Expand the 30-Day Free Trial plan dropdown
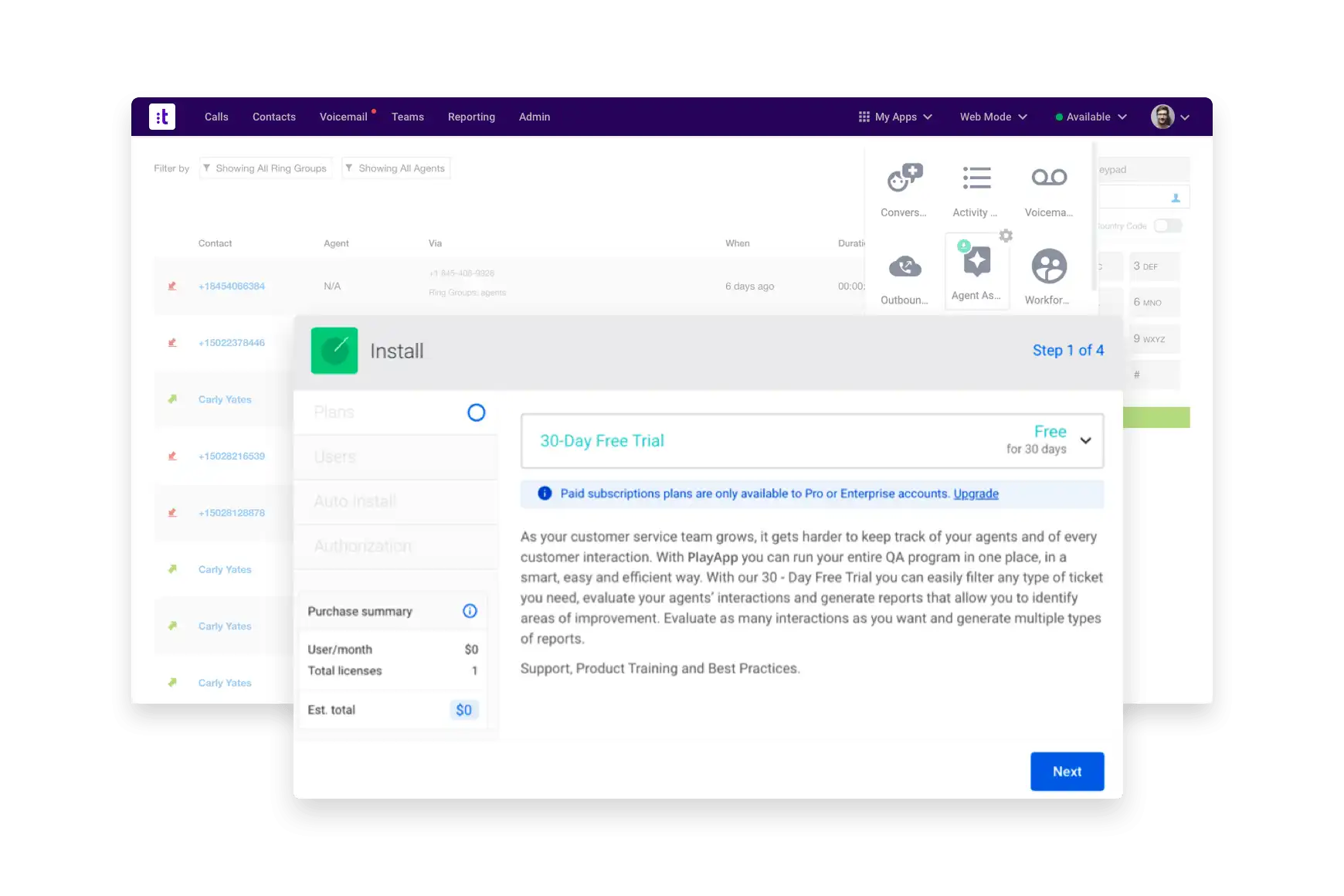Screen dimensions: 1344x896 point(1085,440)
